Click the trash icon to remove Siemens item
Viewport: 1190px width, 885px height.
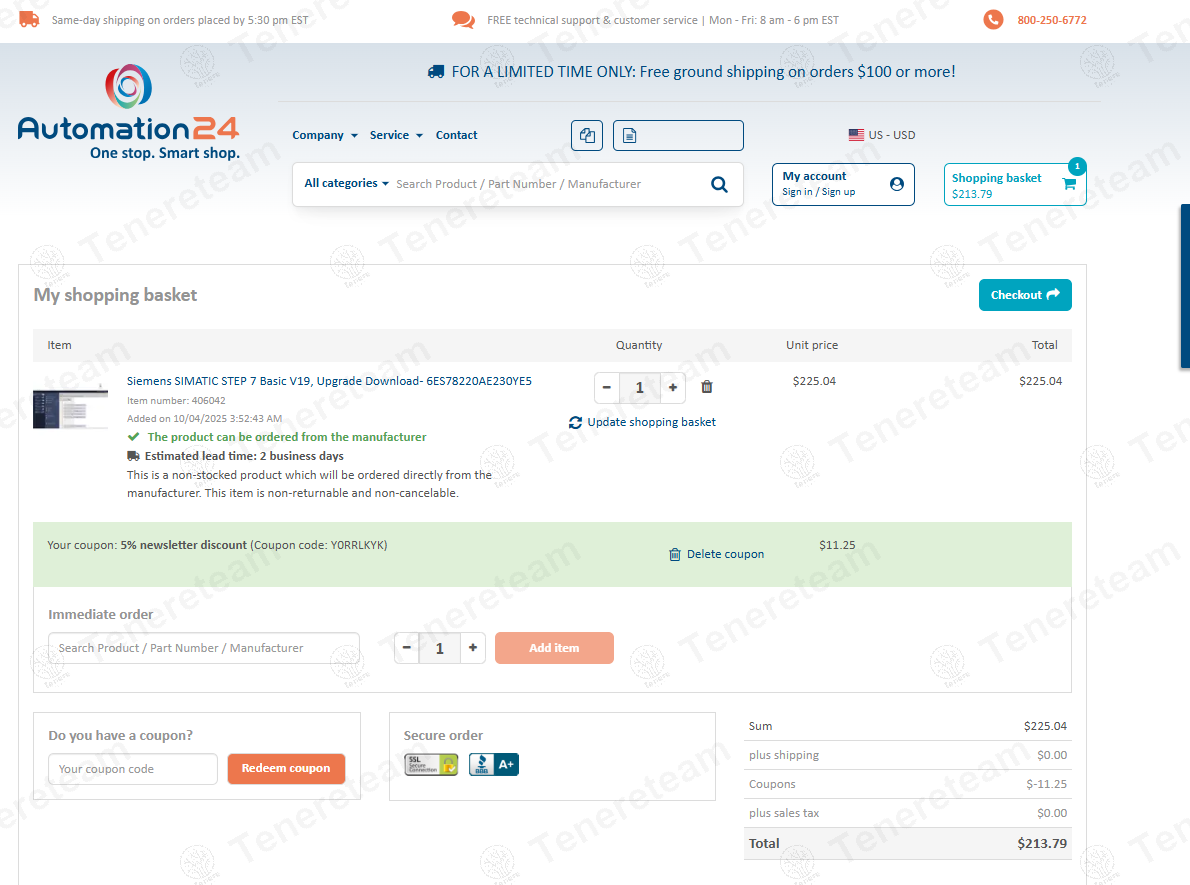point(707,387)
